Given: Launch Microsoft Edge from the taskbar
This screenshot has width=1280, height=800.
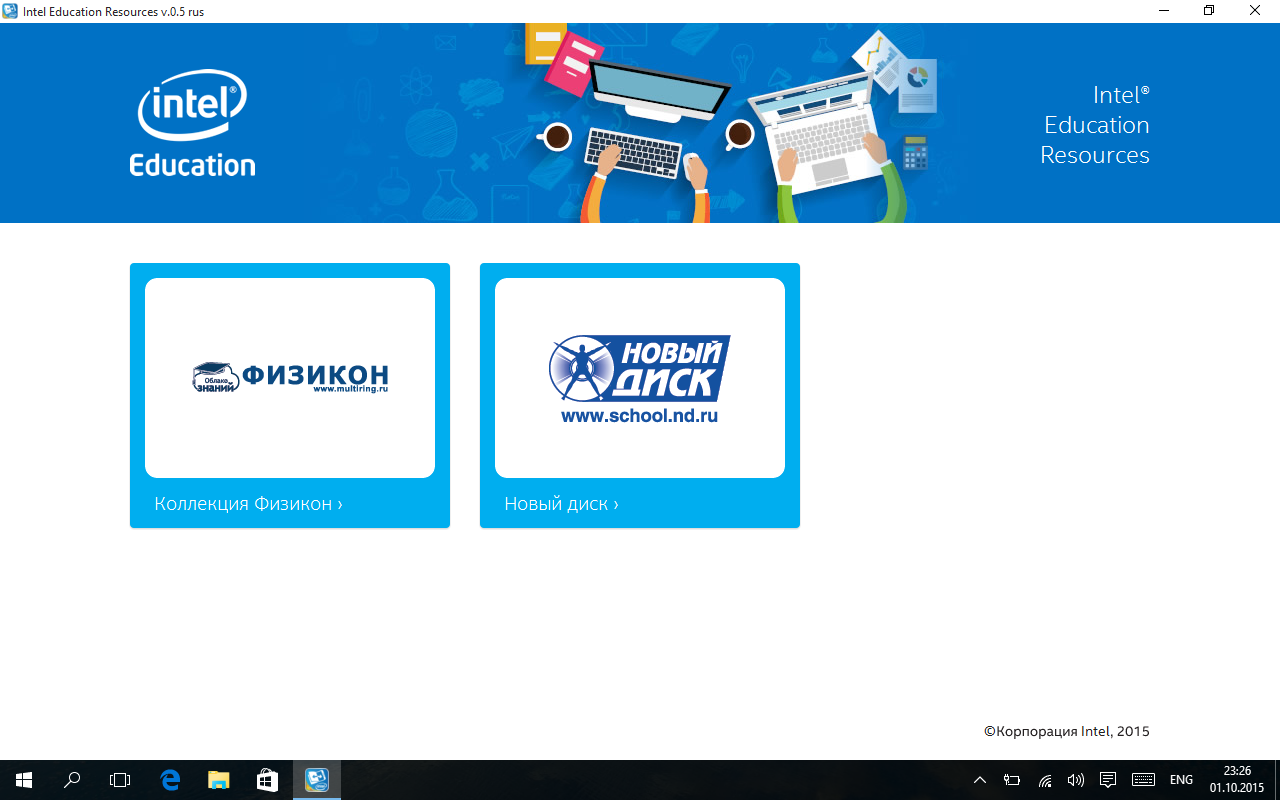Looking at the screenshot, I should [x=170, y=780].
